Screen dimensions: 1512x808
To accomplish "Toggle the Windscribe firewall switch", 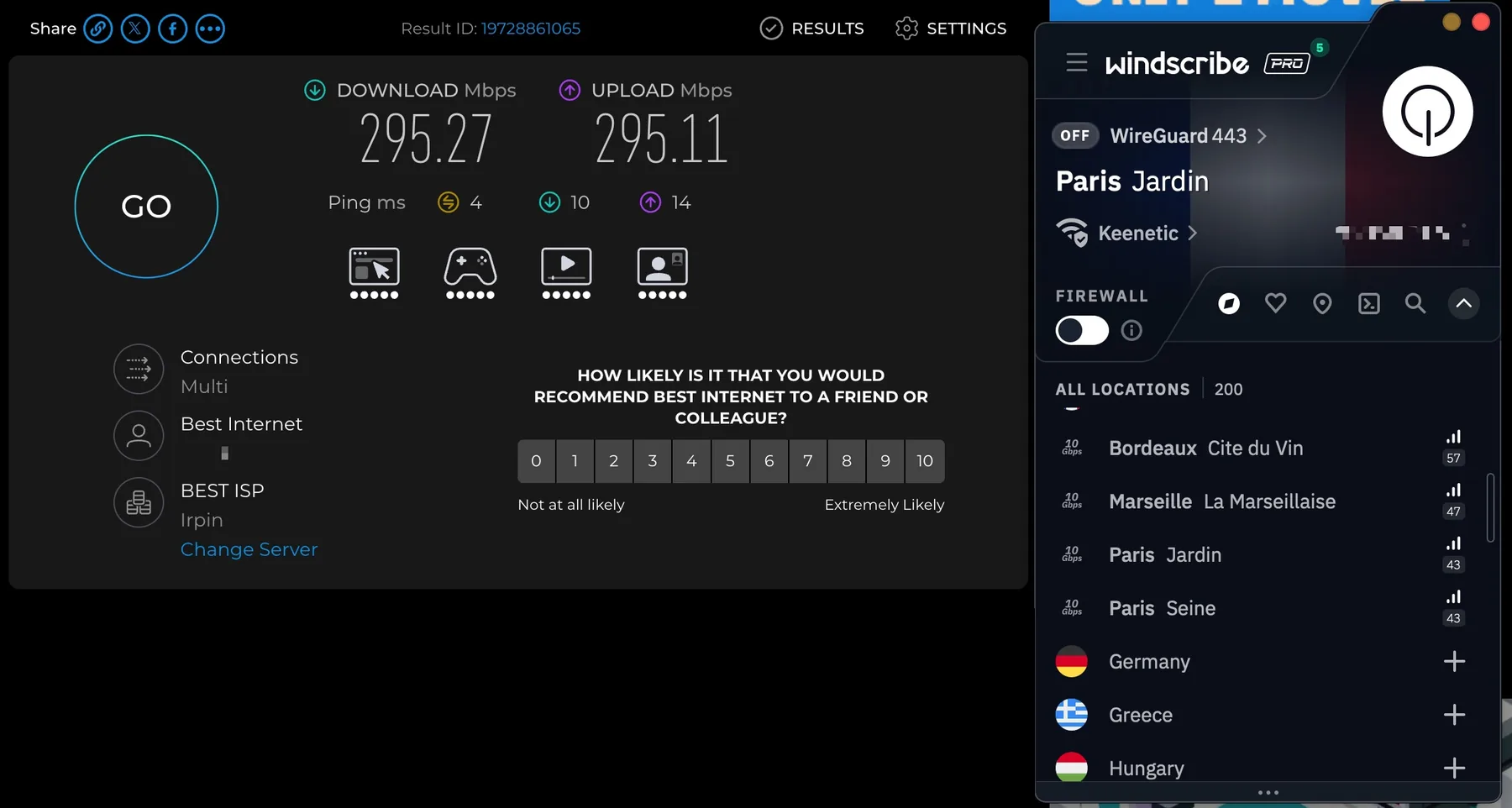I will pos(1082,330).
